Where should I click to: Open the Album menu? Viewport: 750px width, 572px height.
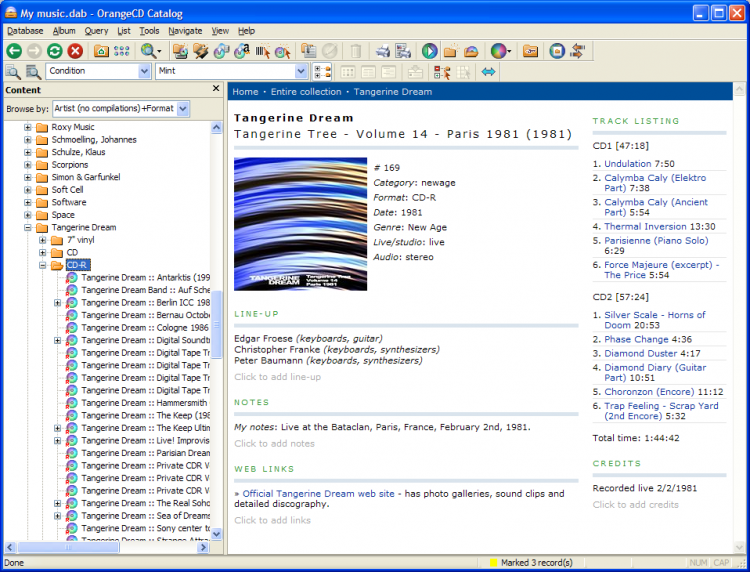pos(63,31)
